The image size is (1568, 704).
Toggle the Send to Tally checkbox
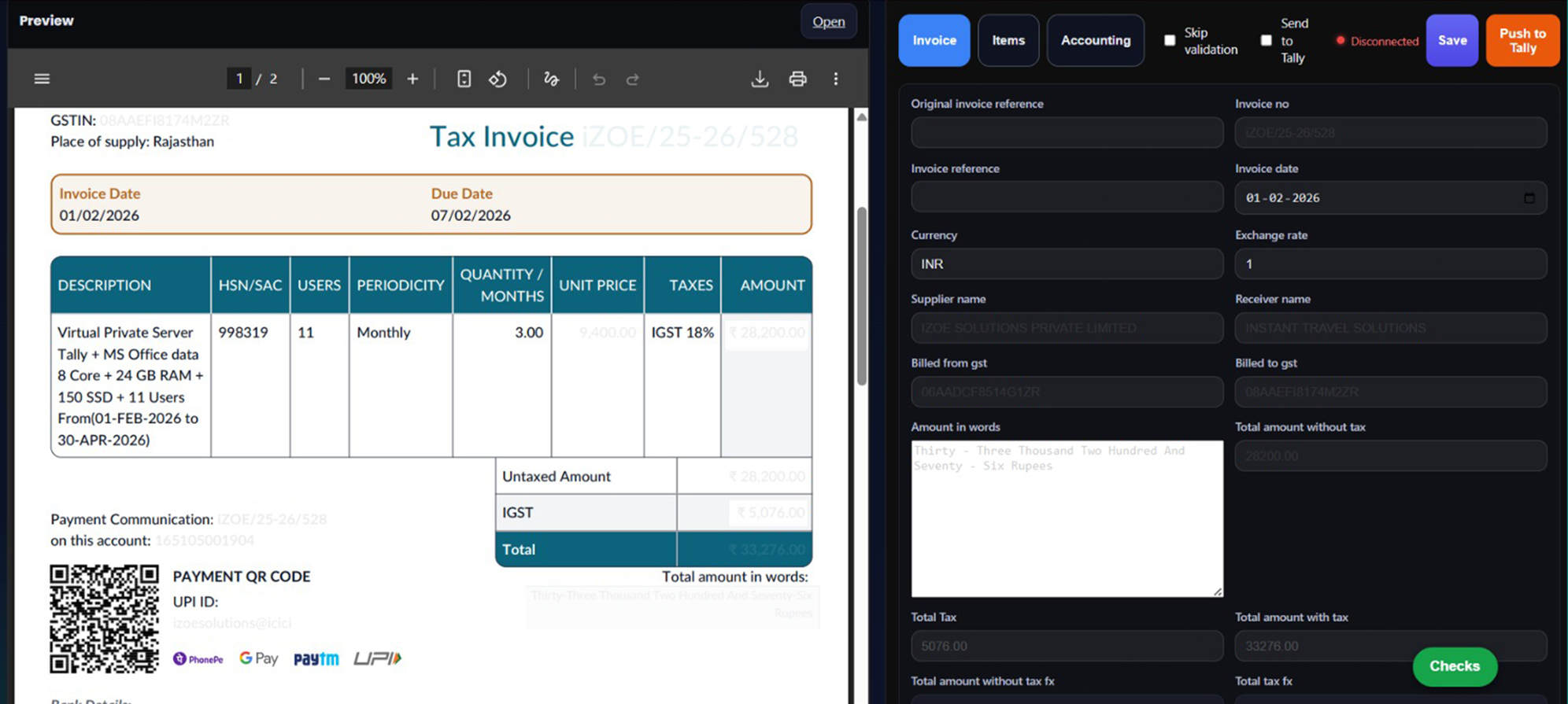coord(1266,40)
